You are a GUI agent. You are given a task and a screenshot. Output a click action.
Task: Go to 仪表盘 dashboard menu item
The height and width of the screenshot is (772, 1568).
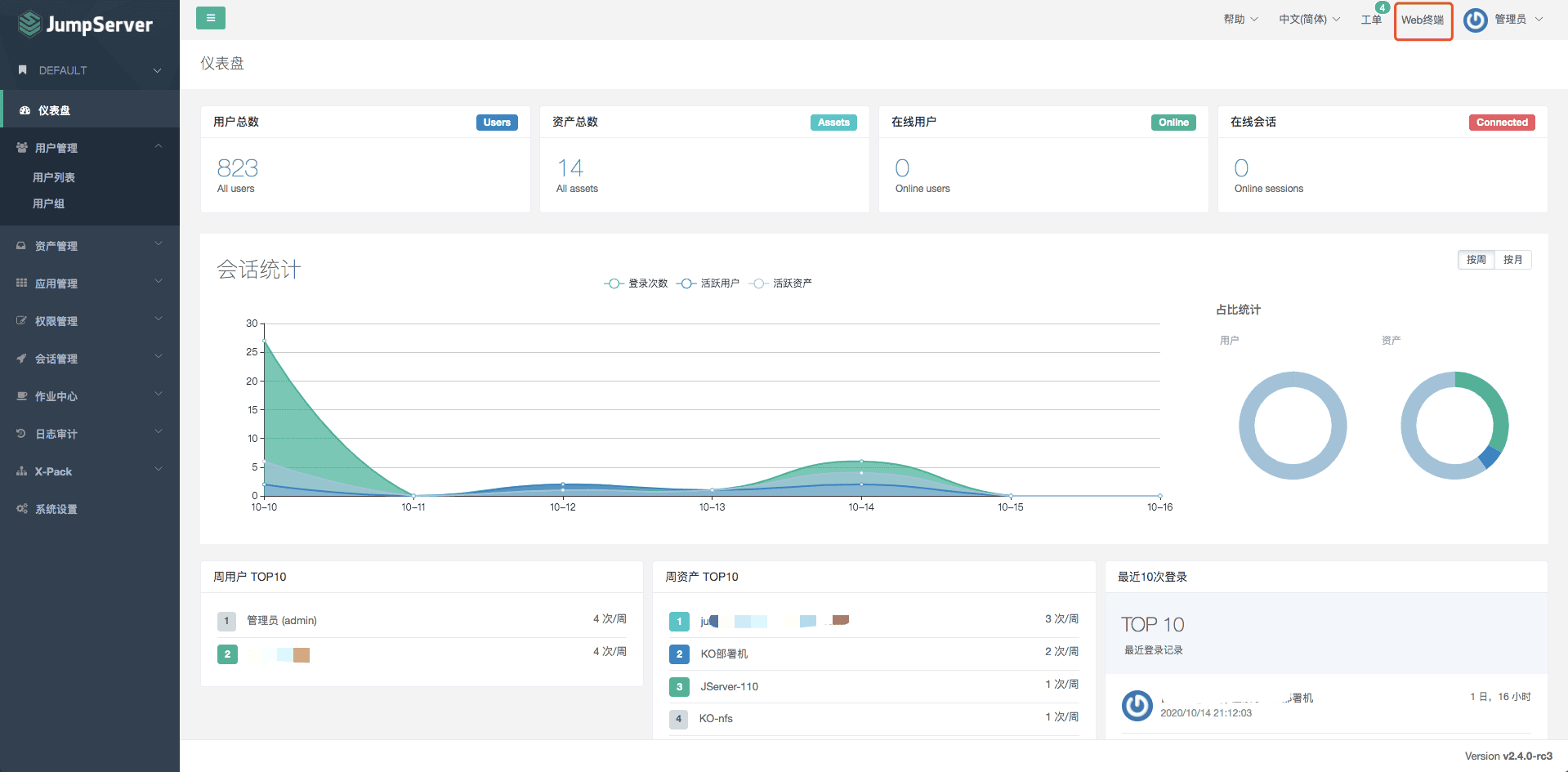point(90,110)
